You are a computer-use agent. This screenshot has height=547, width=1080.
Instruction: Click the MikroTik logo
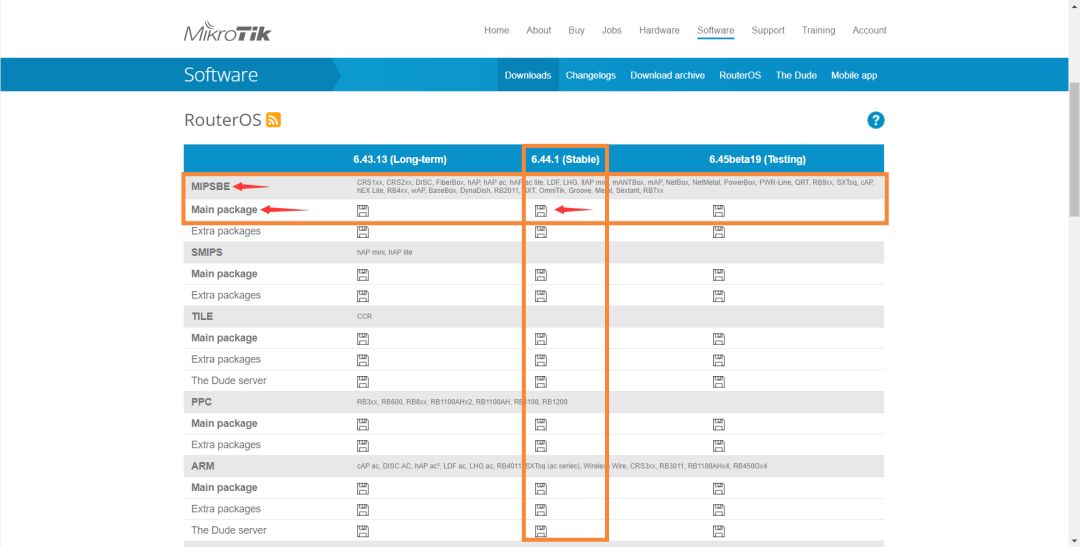227,32
